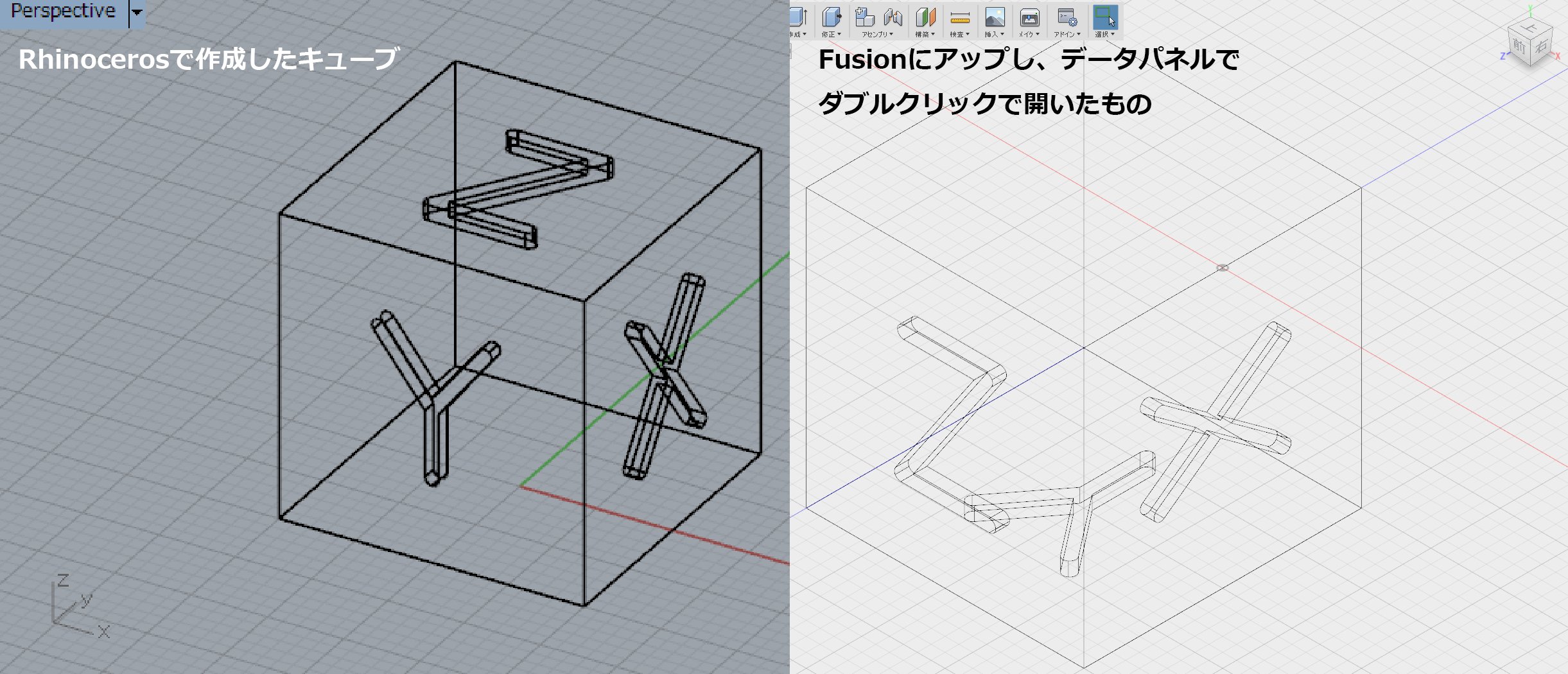The height and width of the screenshot is (674, 1568).
Task: Expand the 選択 dropdown menu
Action: (x=1104, y=35)
